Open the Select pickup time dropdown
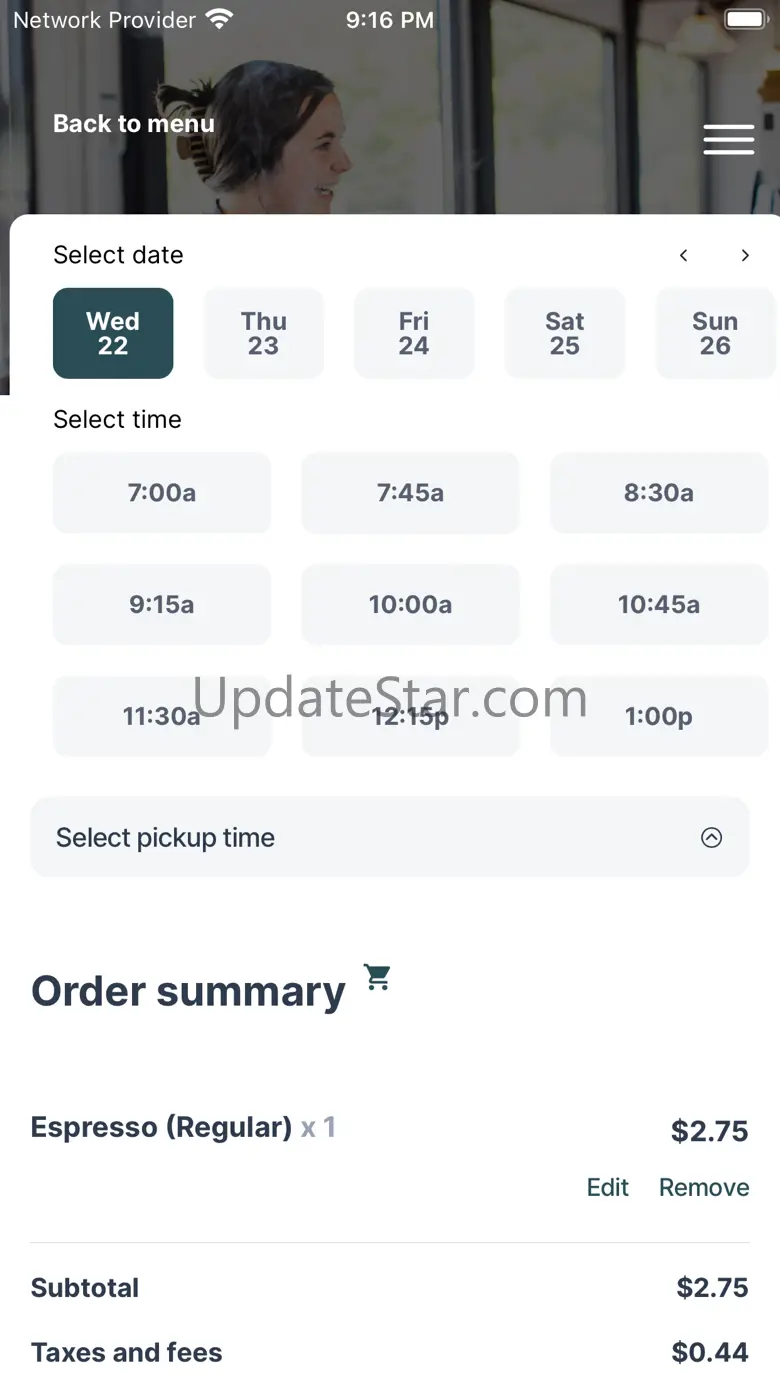780x1387 pixels. point(390,838)
